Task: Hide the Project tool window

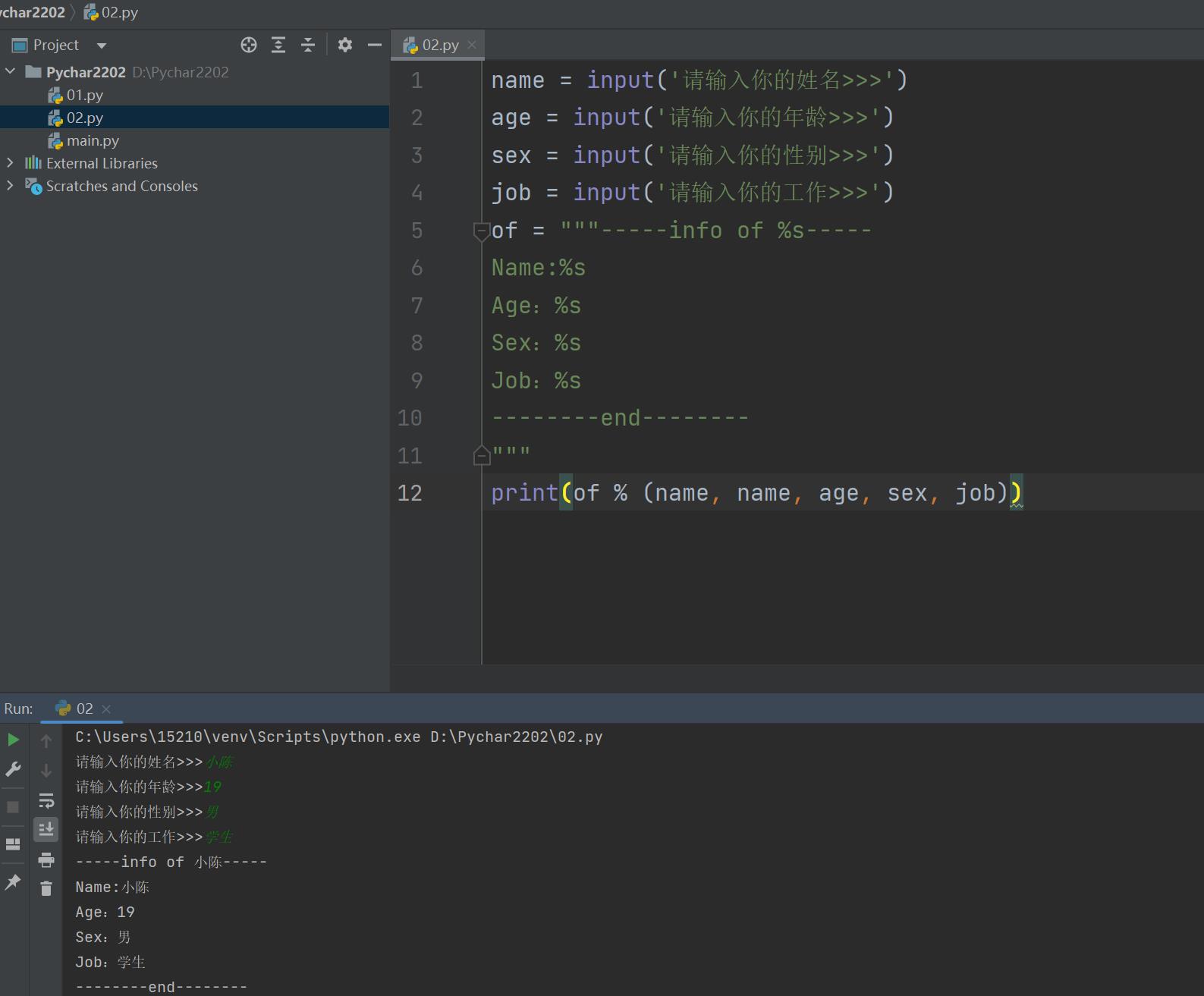Action: tap(374, 45)
